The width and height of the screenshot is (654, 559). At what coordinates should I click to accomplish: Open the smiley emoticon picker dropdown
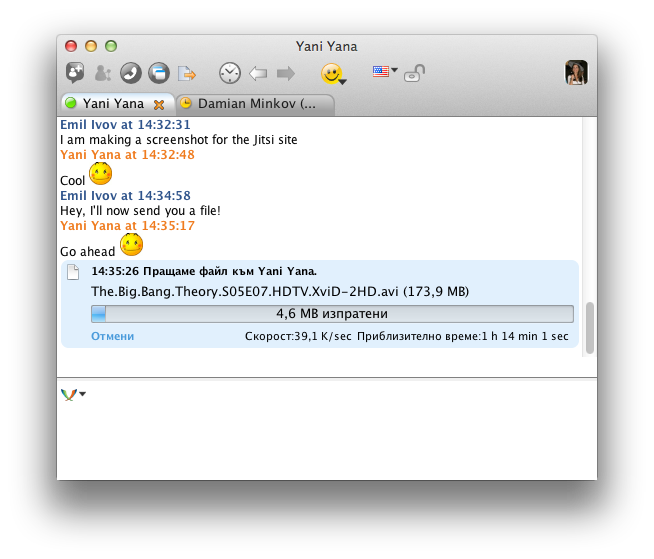tap(333, 74)
